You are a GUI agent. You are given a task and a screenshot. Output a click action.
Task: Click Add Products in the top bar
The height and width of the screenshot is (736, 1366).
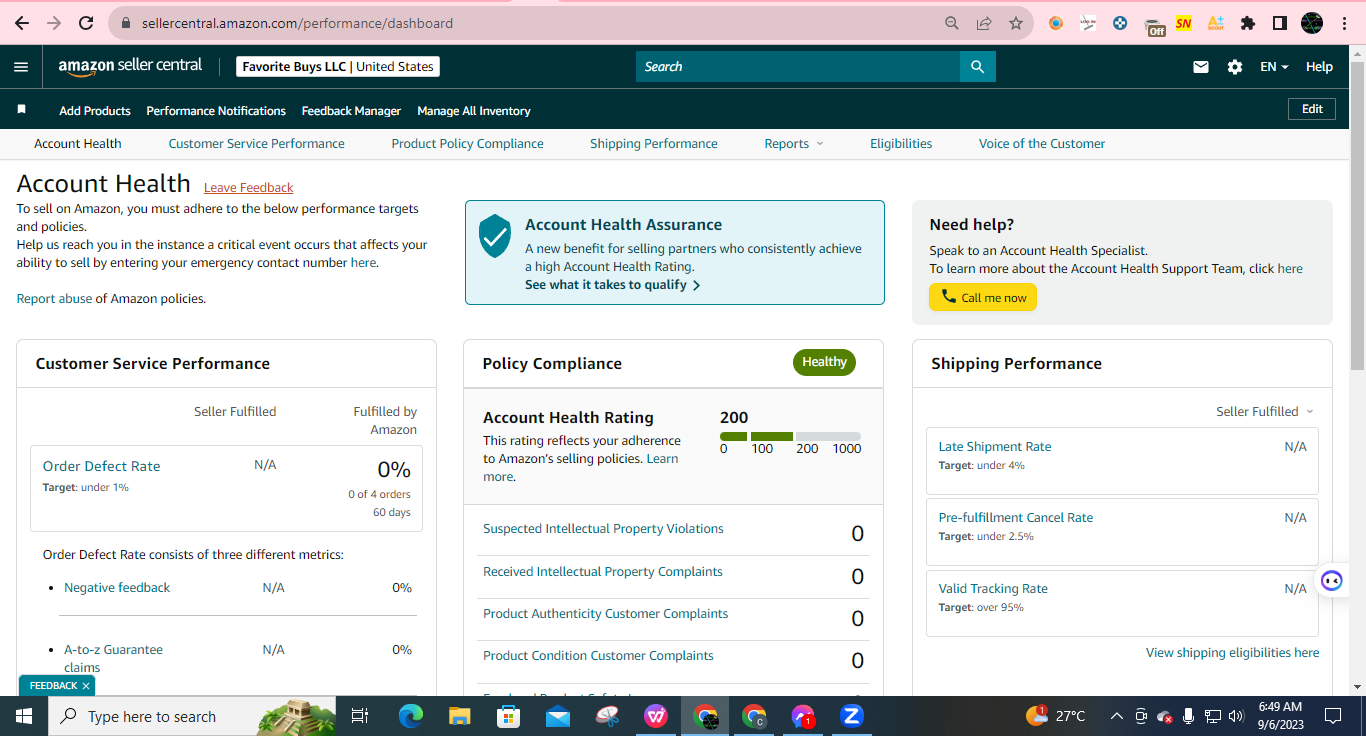95,111
